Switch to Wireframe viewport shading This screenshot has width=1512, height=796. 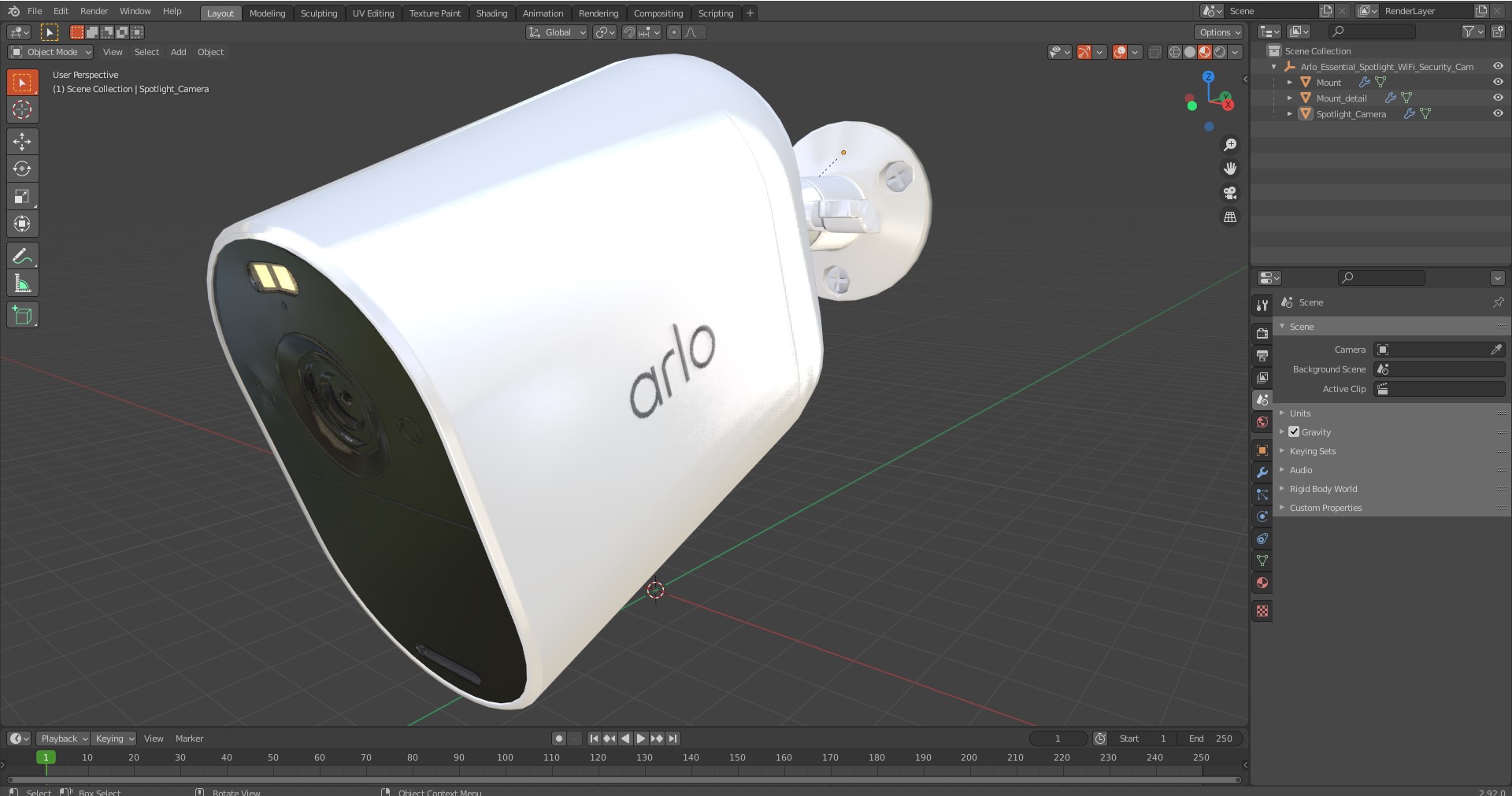(x=1175, y=52)
